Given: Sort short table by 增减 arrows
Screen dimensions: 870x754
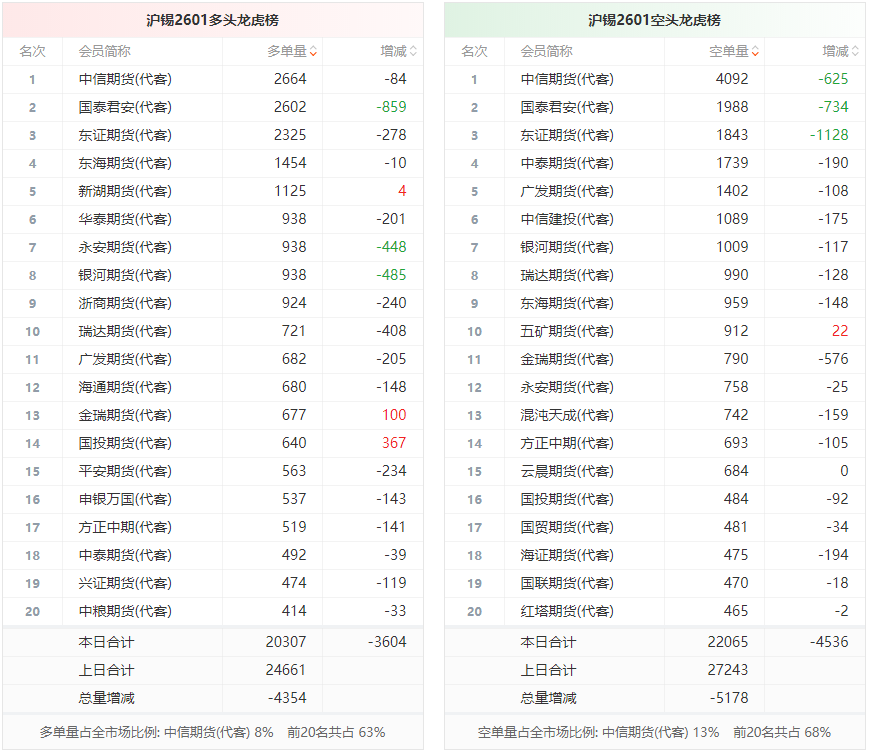Looking at the screenshot, I should [855, 52].
